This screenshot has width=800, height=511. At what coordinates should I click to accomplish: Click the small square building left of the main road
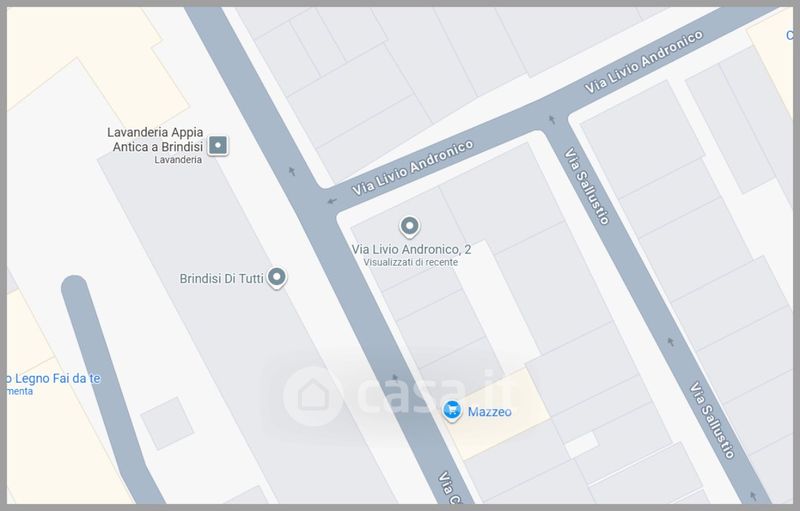point(167,423)
